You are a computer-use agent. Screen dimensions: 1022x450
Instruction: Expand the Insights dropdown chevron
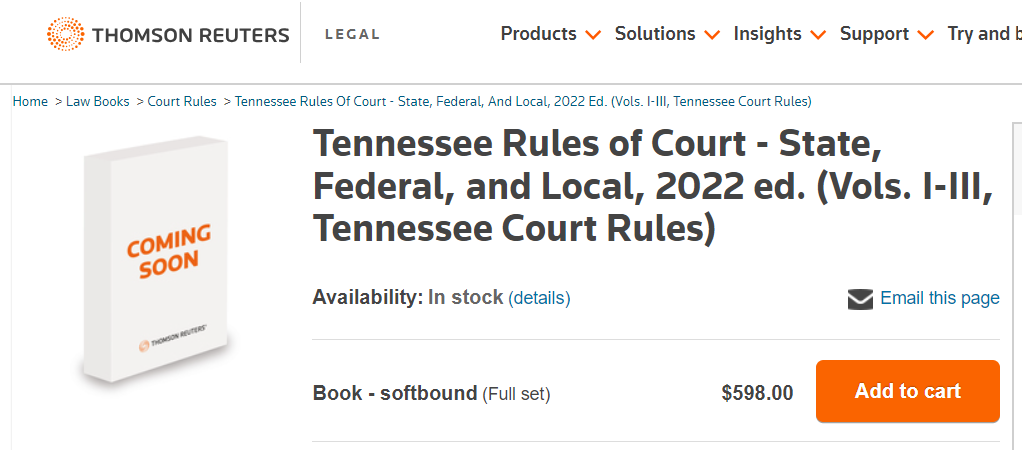(818, 35)
